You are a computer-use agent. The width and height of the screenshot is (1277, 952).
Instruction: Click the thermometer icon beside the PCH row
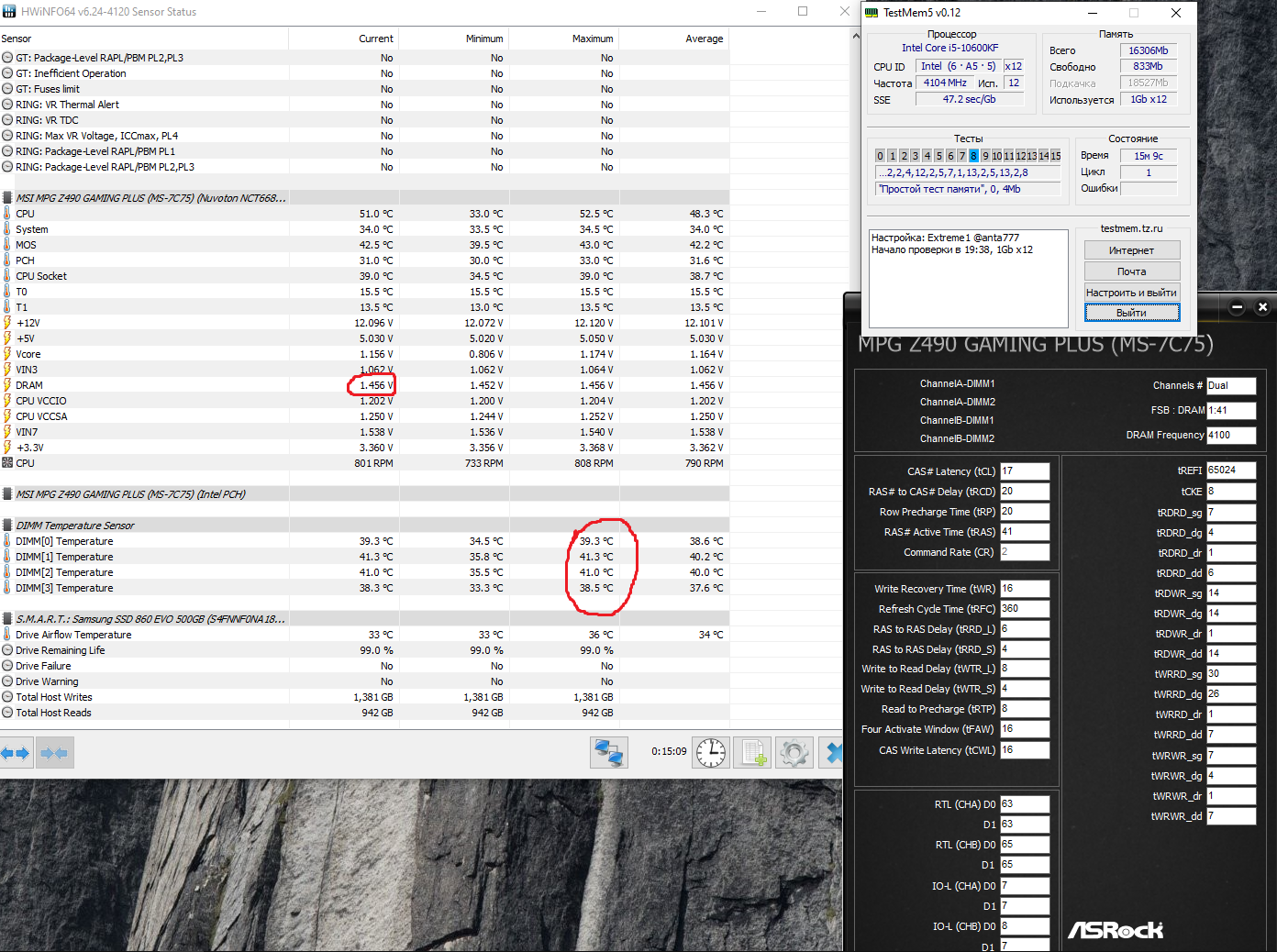(7, 260)
